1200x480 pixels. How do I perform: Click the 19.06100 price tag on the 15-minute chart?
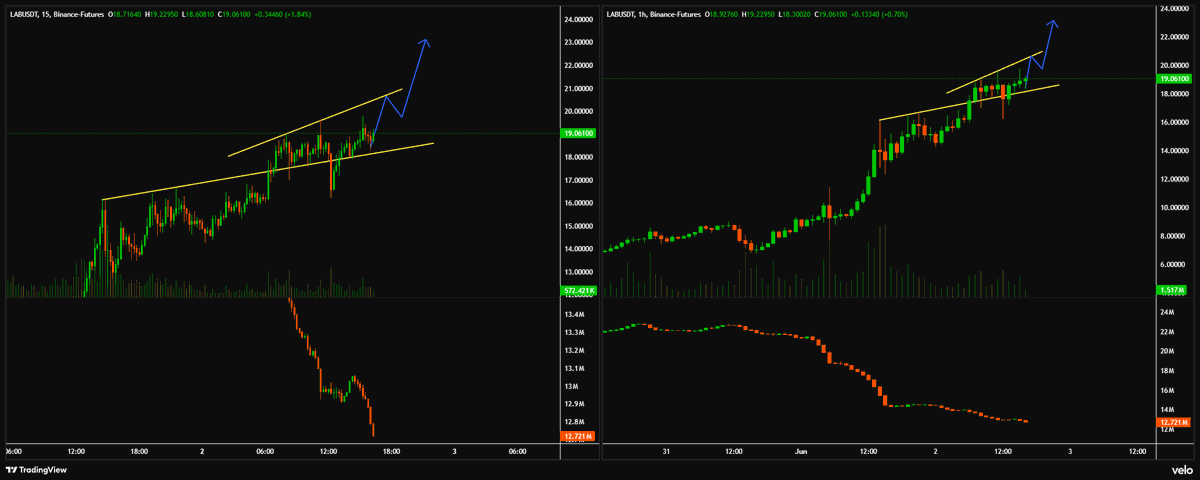click(580, 133)
